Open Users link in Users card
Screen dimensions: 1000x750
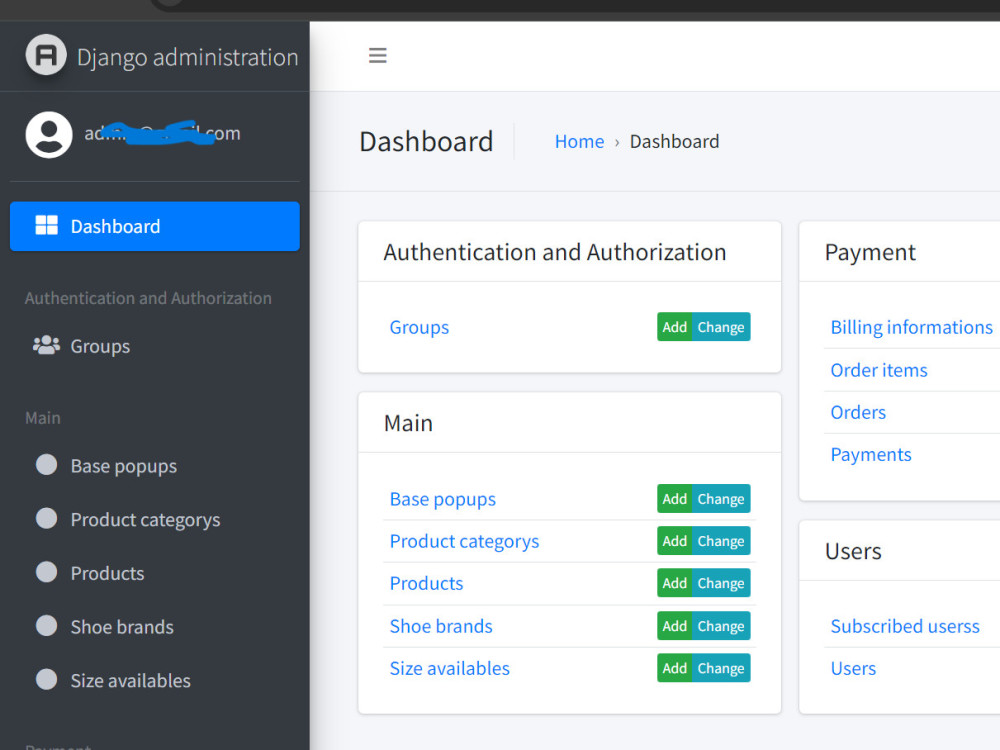(853, 668)
